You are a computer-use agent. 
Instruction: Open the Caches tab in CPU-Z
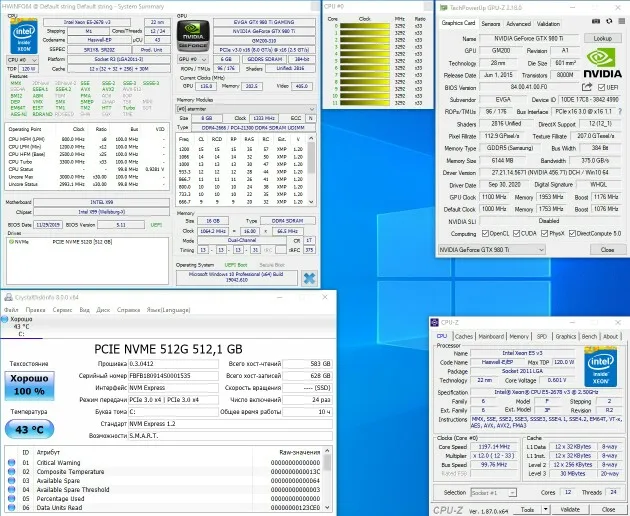click(464, 336)
